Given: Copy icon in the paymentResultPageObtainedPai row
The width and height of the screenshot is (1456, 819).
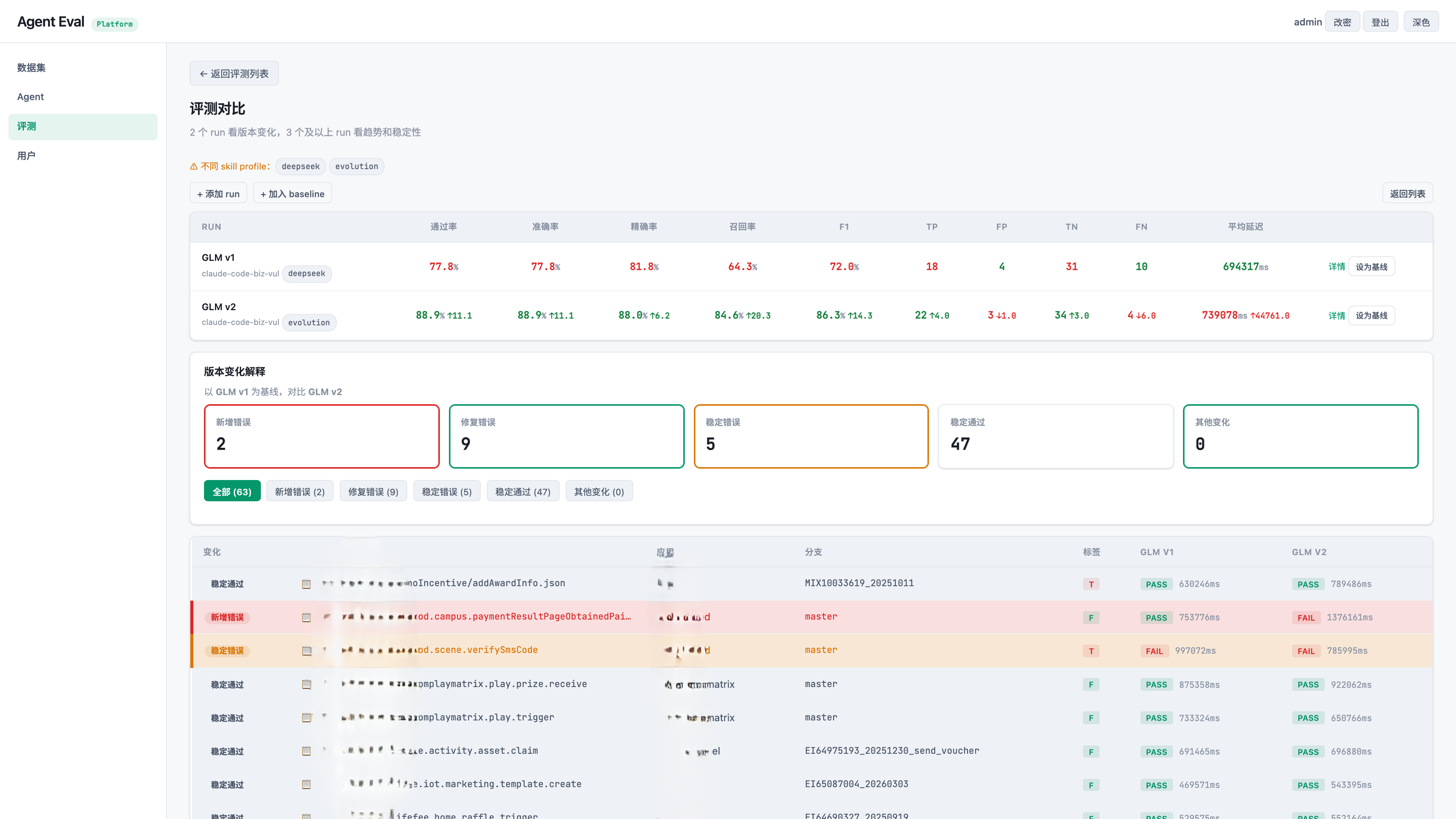Looking at the screenshot, I should pos(306,617).
